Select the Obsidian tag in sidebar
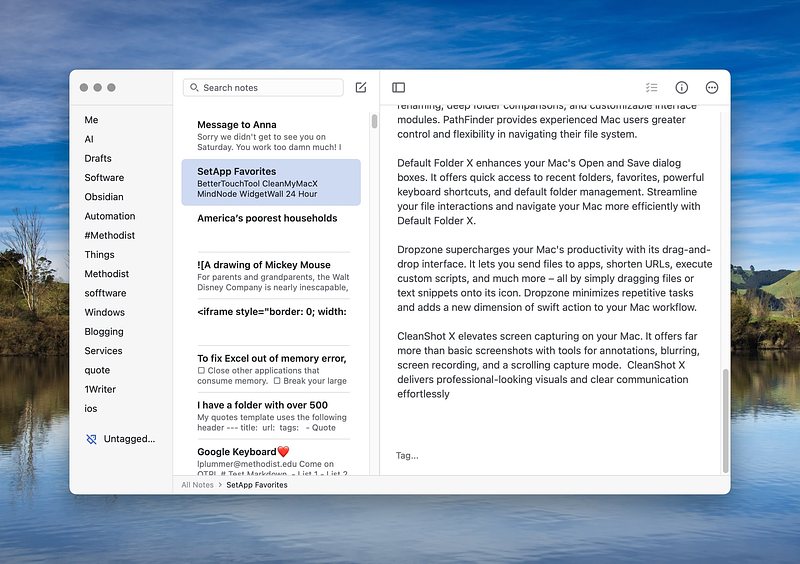 [x=104, y=197]
